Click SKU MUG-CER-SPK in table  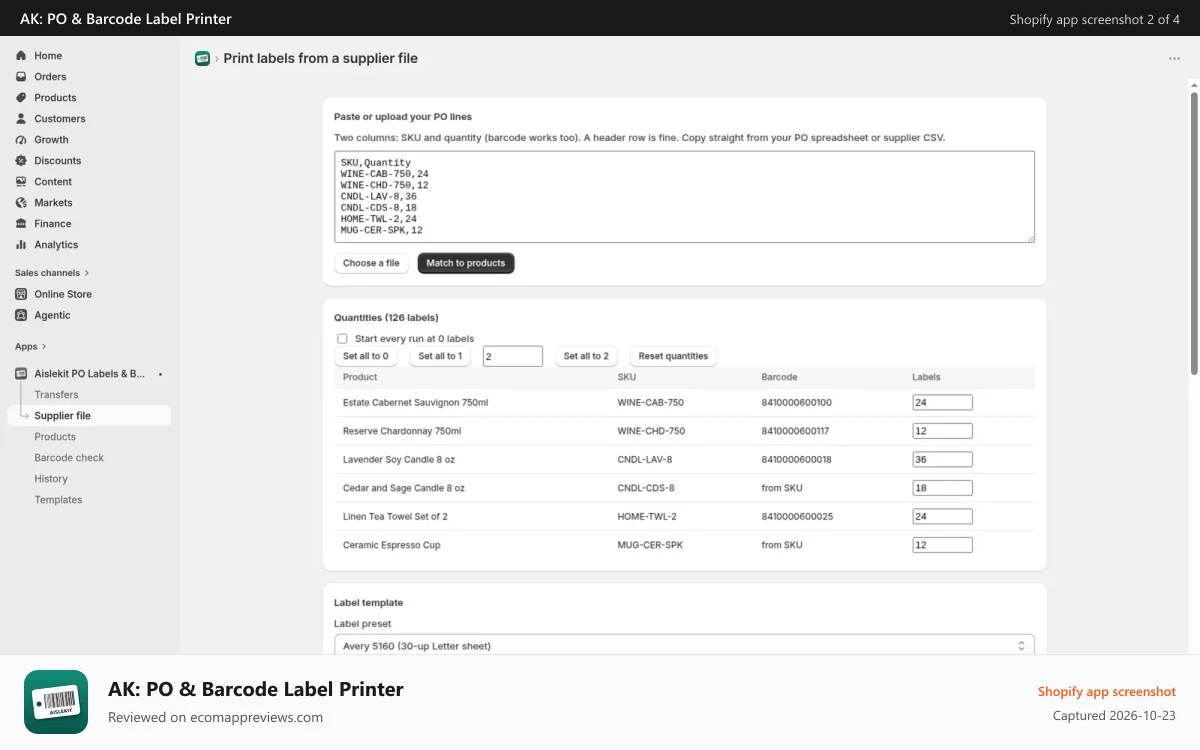tap(651, 545)
